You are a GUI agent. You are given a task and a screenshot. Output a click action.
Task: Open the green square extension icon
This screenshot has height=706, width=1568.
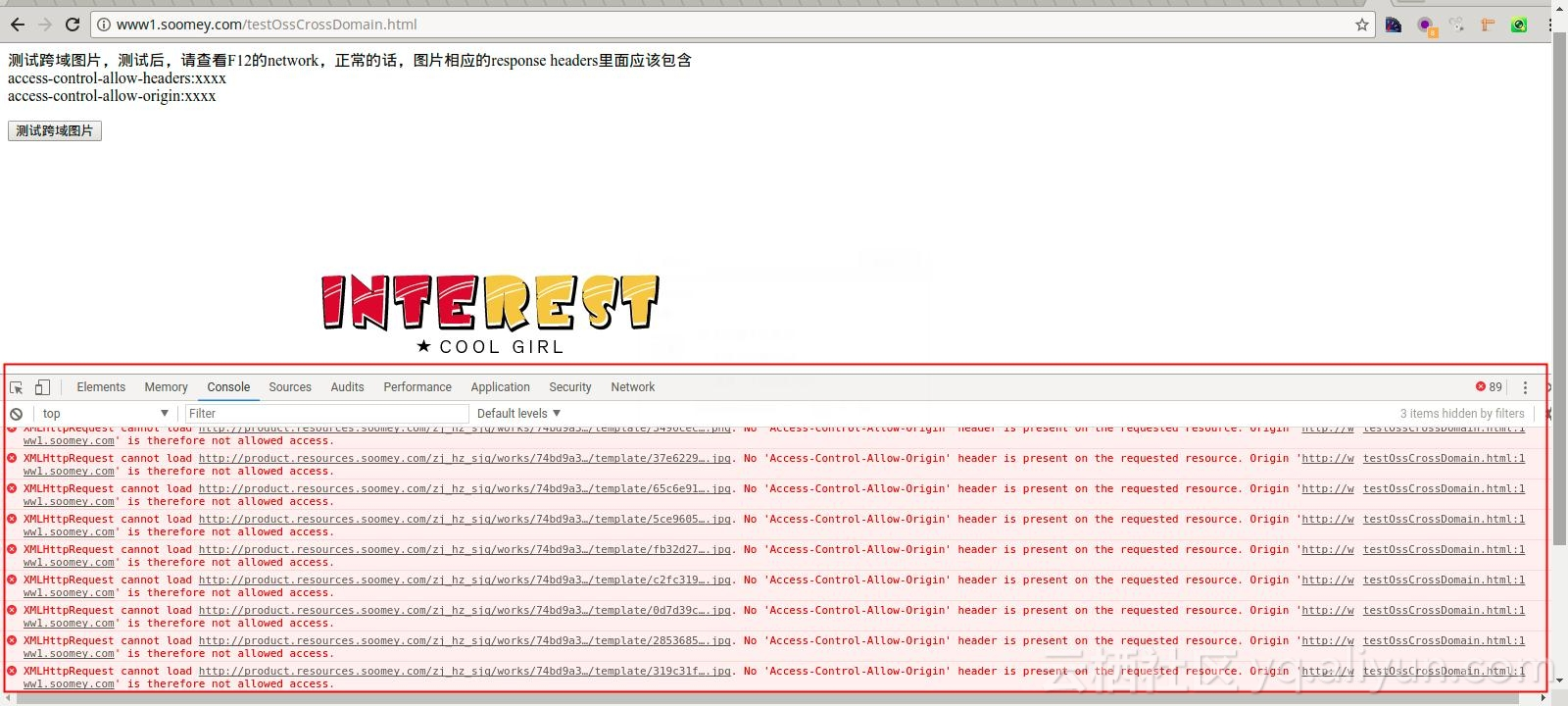click(x=1519, y=25)
